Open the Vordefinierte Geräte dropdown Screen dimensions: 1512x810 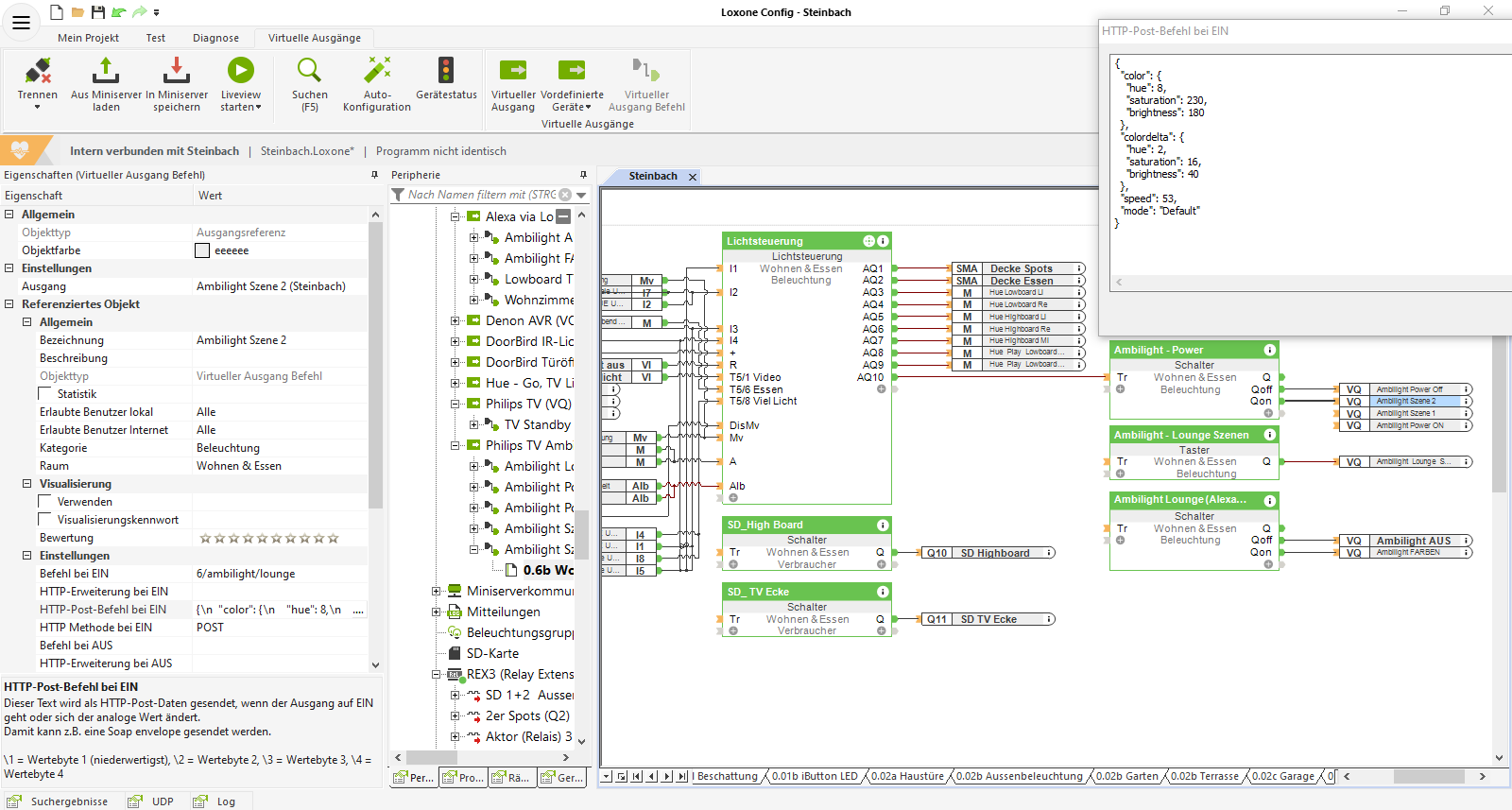coord(572,107)
